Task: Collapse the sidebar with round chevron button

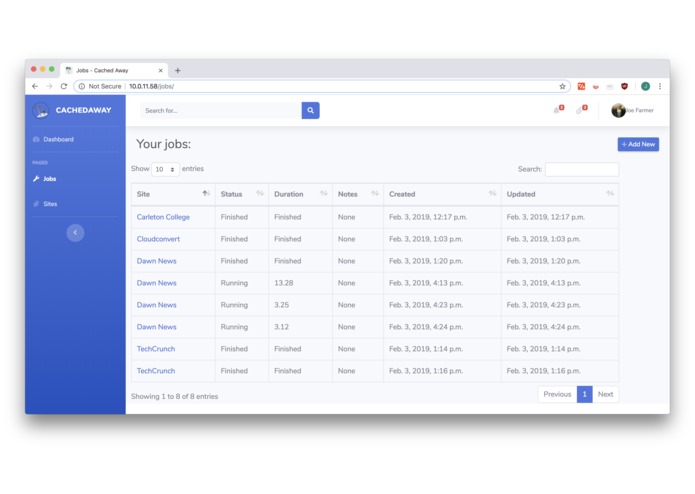Action: click(x=75, y=233)
